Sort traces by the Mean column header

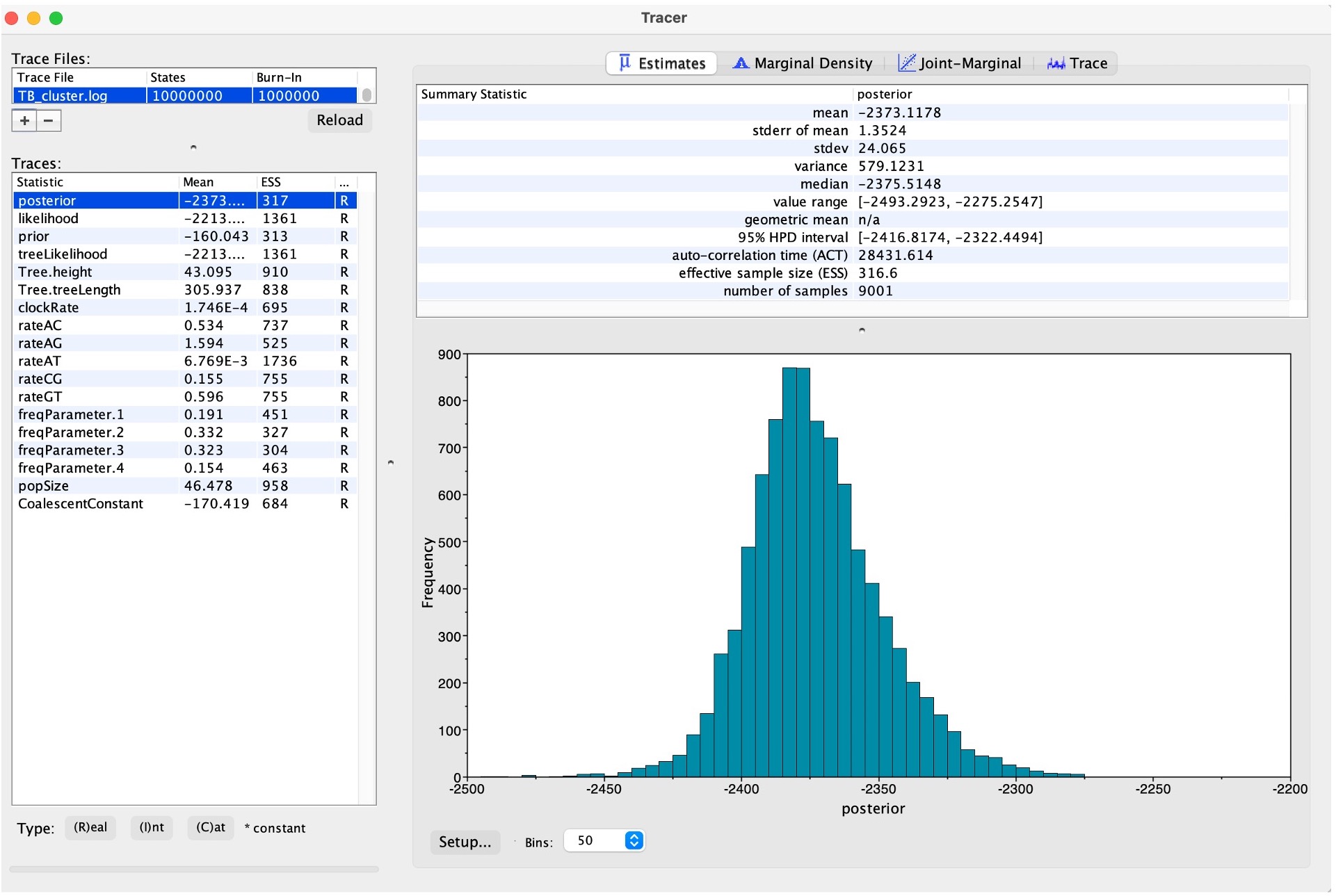coord(218,182)
